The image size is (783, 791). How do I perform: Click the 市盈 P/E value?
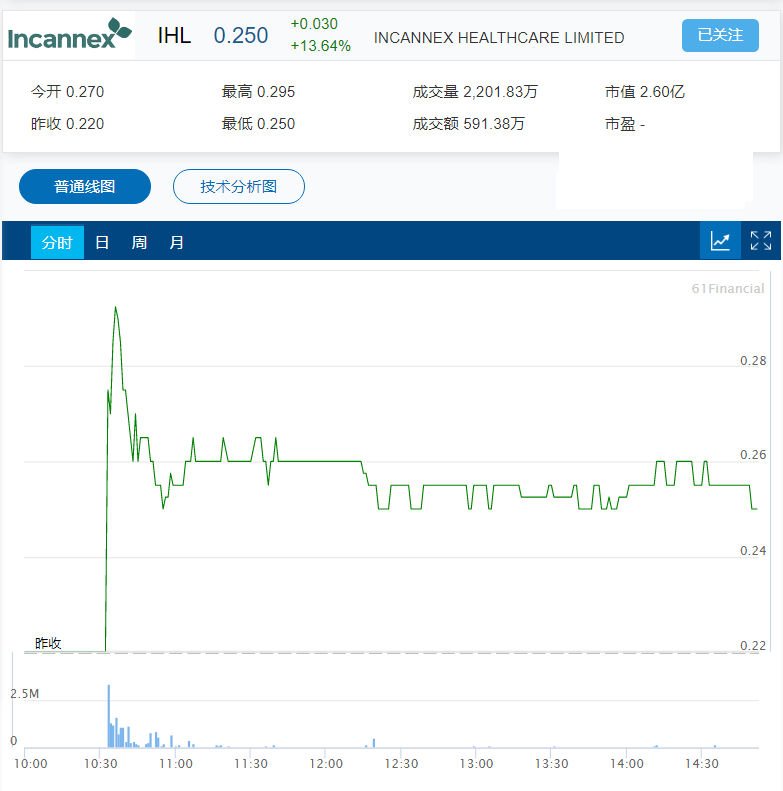pos(625,124)
